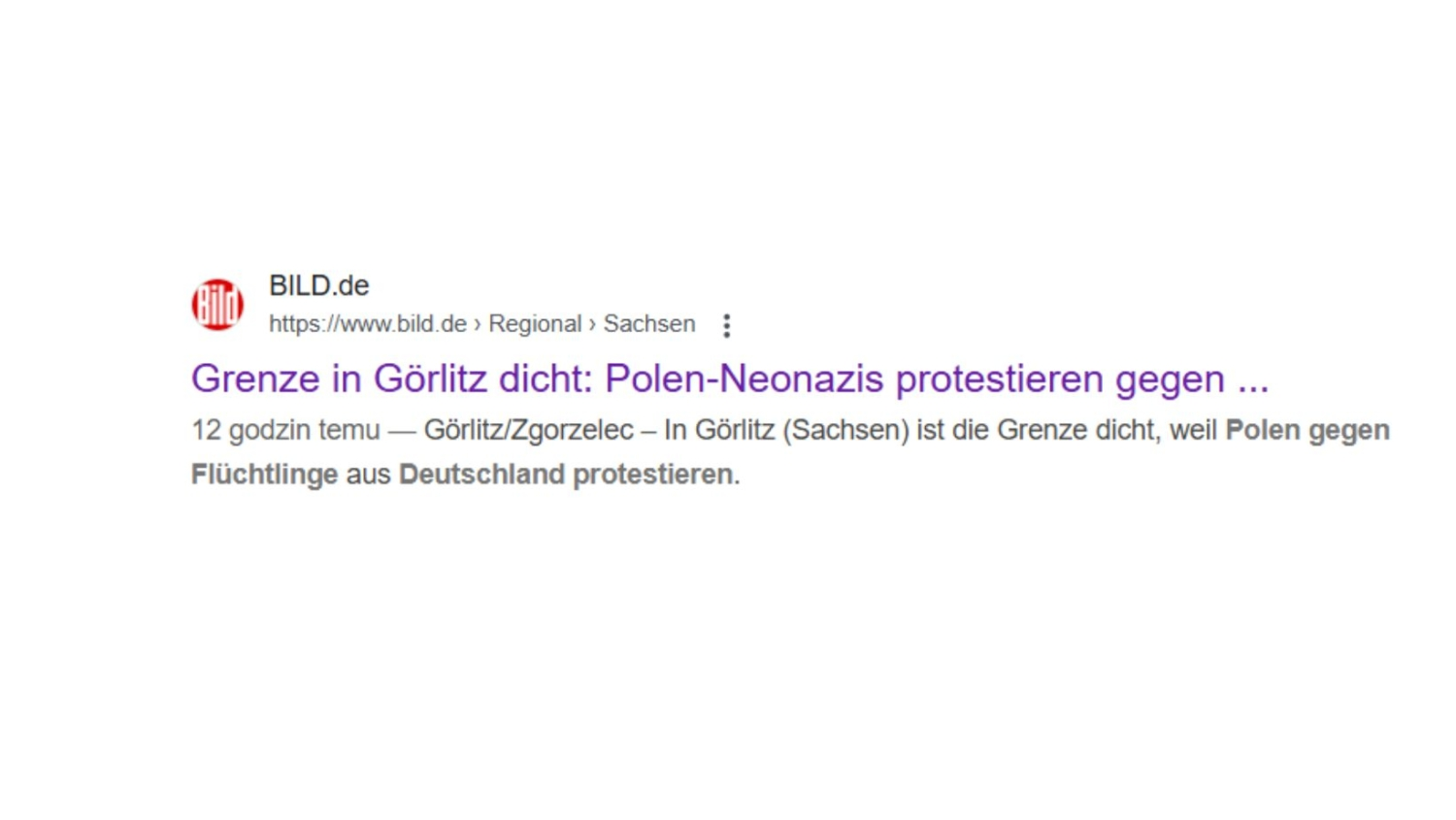Click the Regional breadcrumb segment
1456x820 pixels.
pyautogui.click(x=534, y=324)
